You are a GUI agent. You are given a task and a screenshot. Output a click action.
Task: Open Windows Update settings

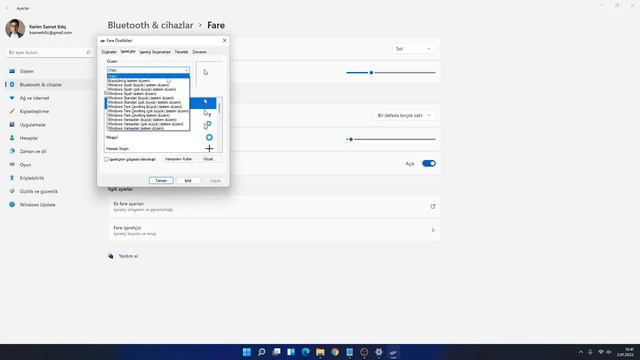49,205
